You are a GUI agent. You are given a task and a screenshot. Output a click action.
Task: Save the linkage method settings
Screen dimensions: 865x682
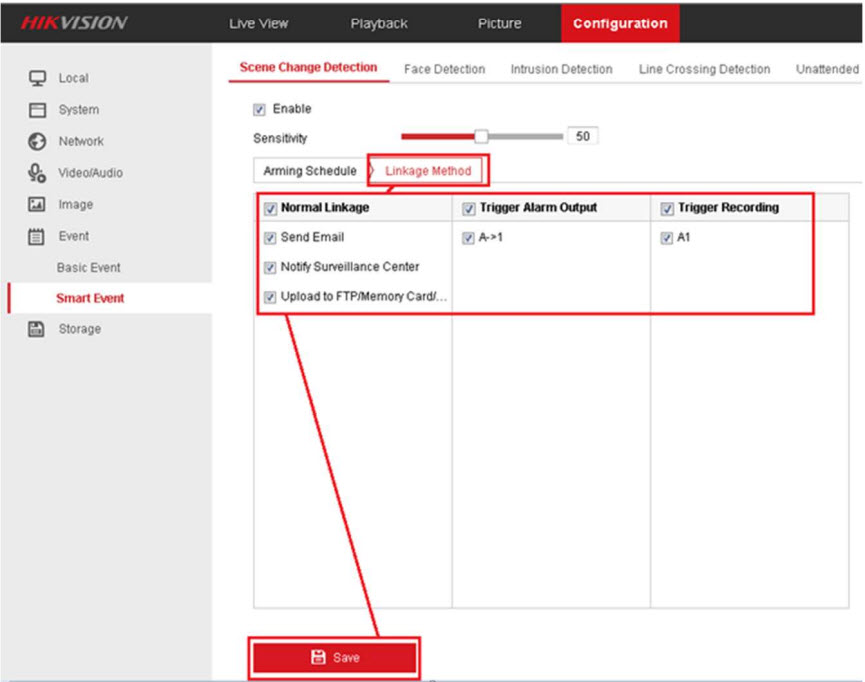[x=334, y=657]
